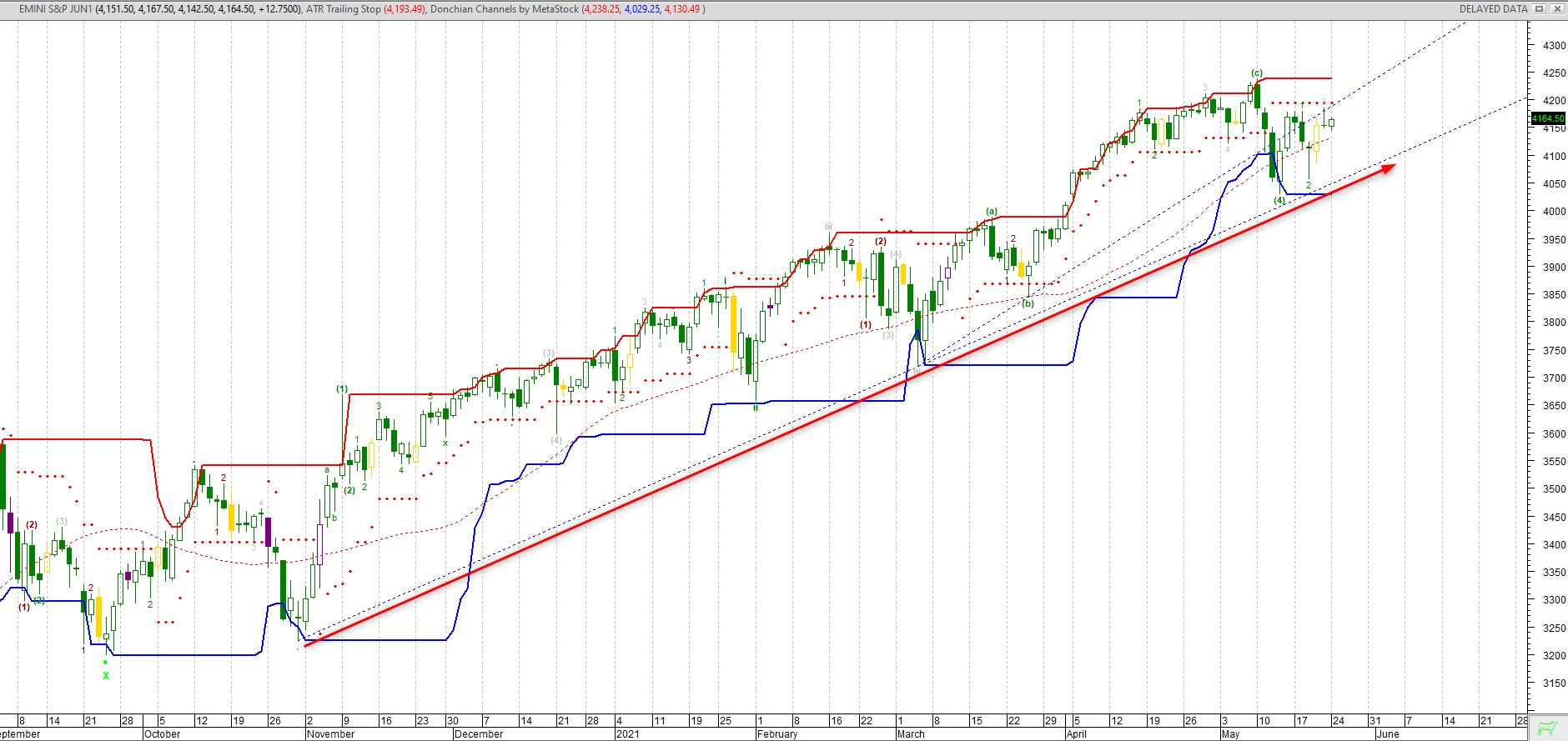Click the green bull icon in the chart corner
Screen dimensions: 1568x741
[1548, 728]
